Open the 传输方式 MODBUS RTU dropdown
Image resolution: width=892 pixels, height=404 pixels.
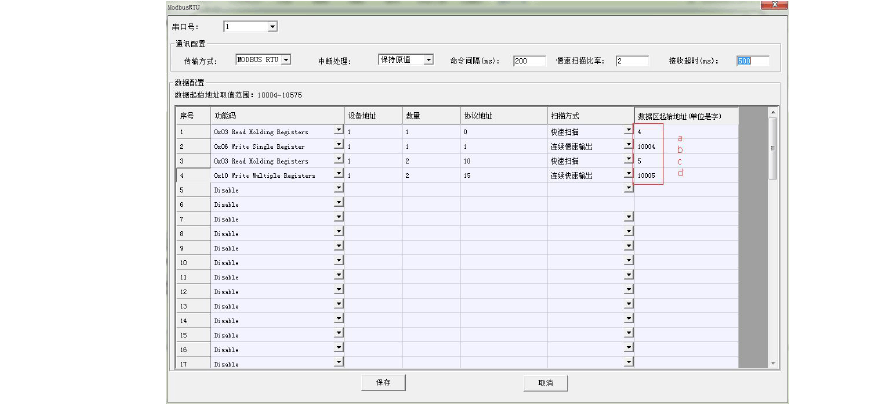286,60
